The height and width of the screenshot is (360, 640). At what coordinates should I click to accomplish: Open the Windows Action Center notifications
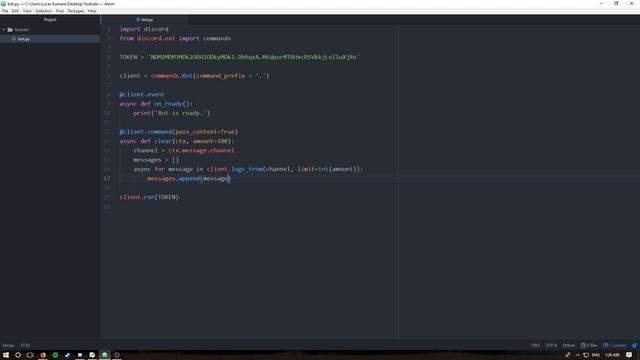coord(629,355)
